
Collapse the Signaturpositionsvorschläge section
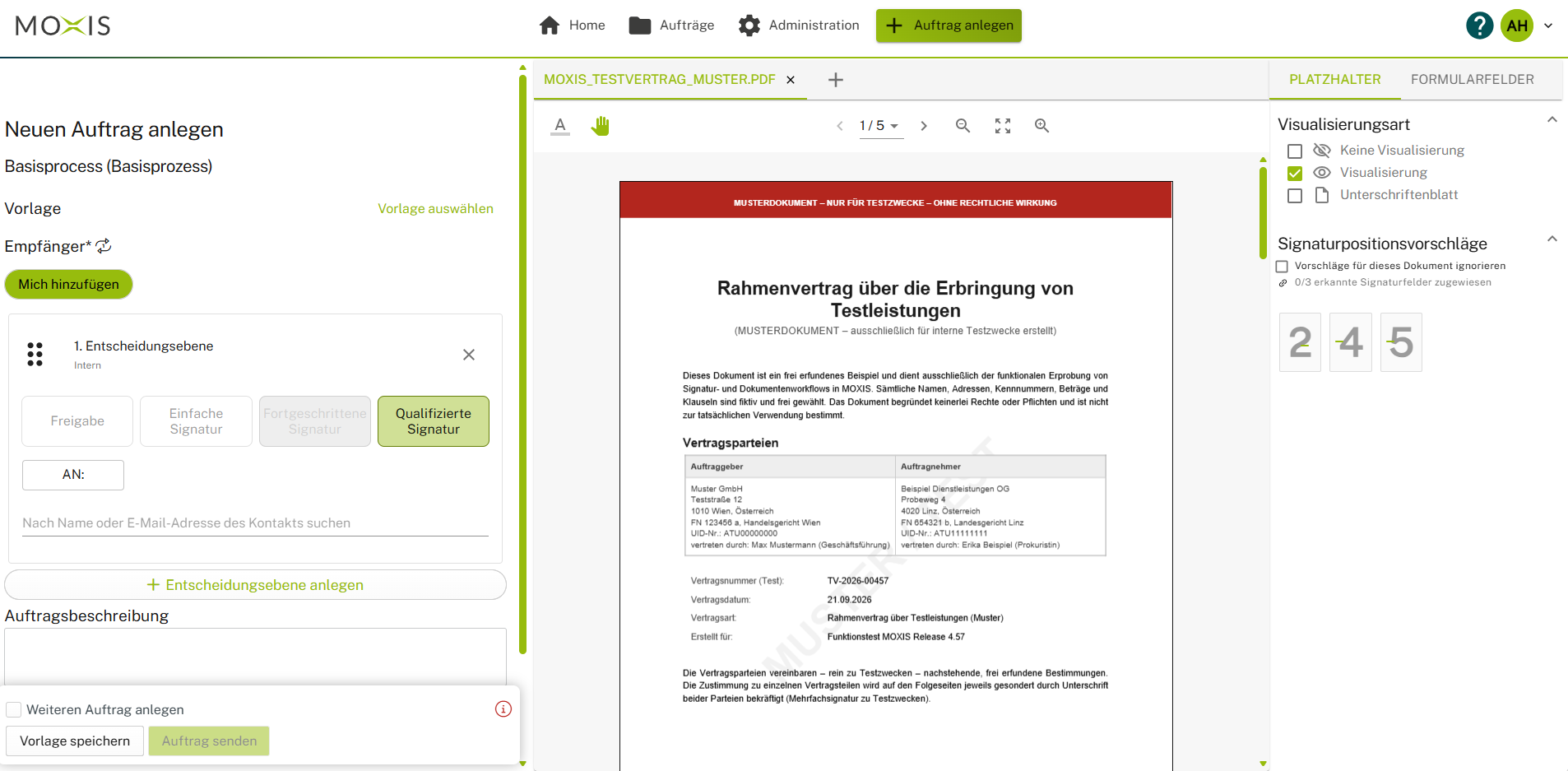click(x=1552, y=239)
